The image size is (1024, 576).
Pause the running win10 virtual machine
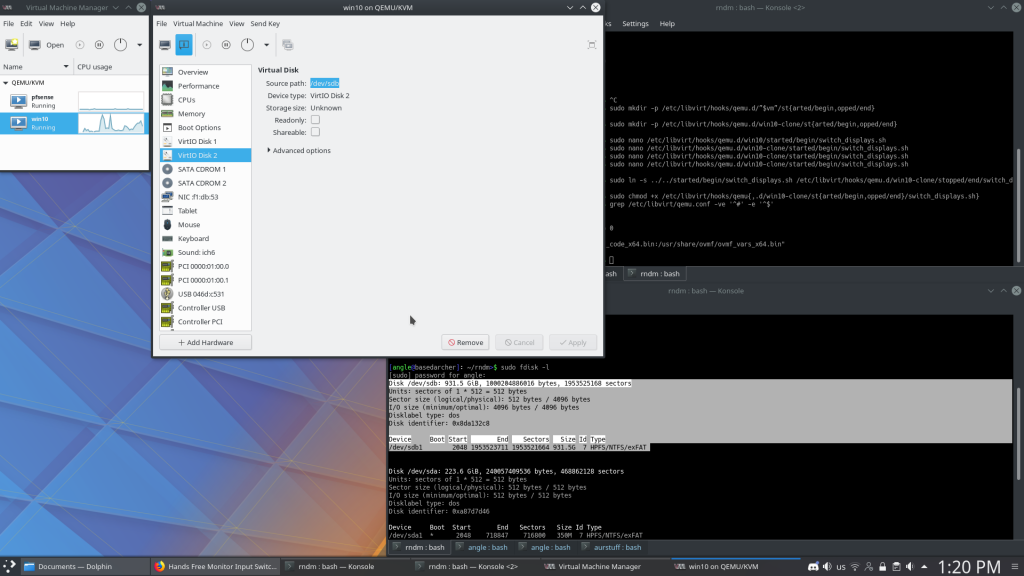(x=228, y=44)
